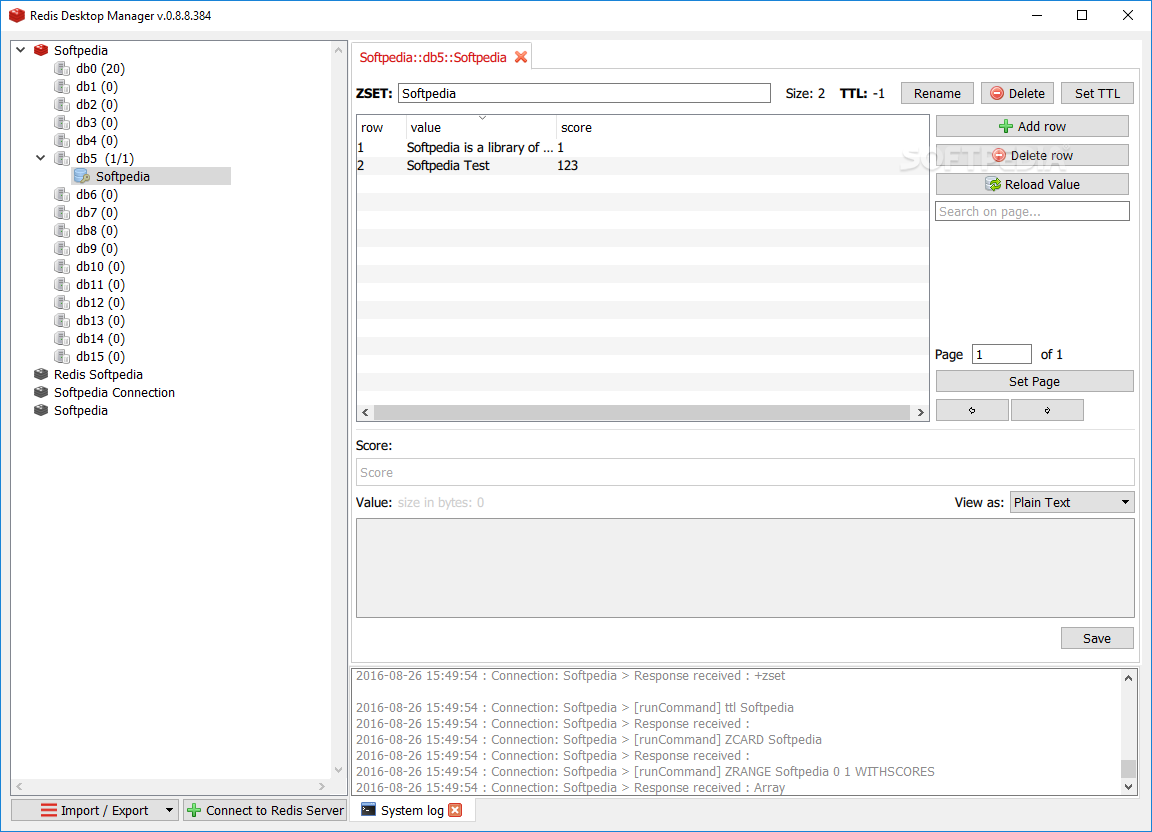Go to next page with right arrow
This screenshot has width=1152, height=832.
pos(1047,410)
